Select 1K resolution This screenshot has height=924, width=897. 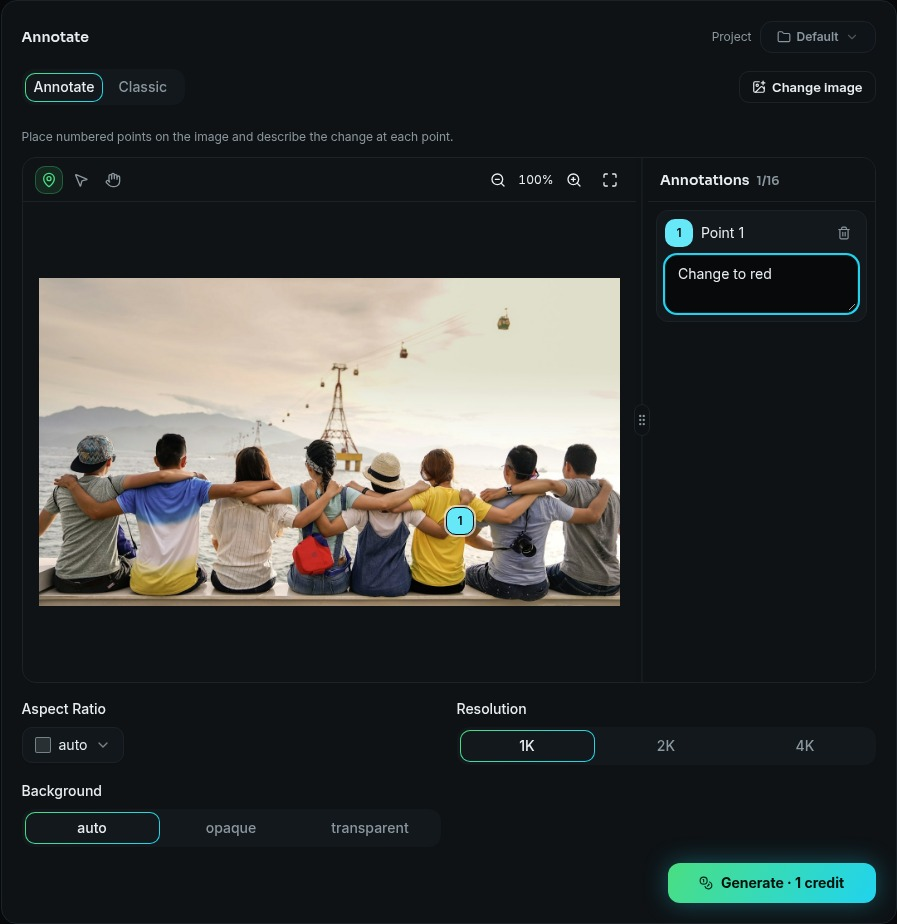pos(527,746)
